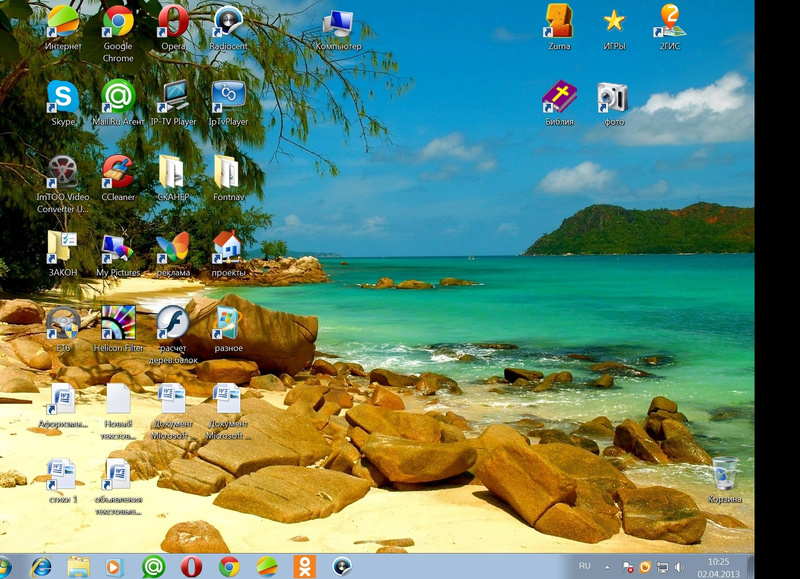800x579 pixels.
Task: Click Windows Explorer folder in taskbar
Action: (78, 567)
